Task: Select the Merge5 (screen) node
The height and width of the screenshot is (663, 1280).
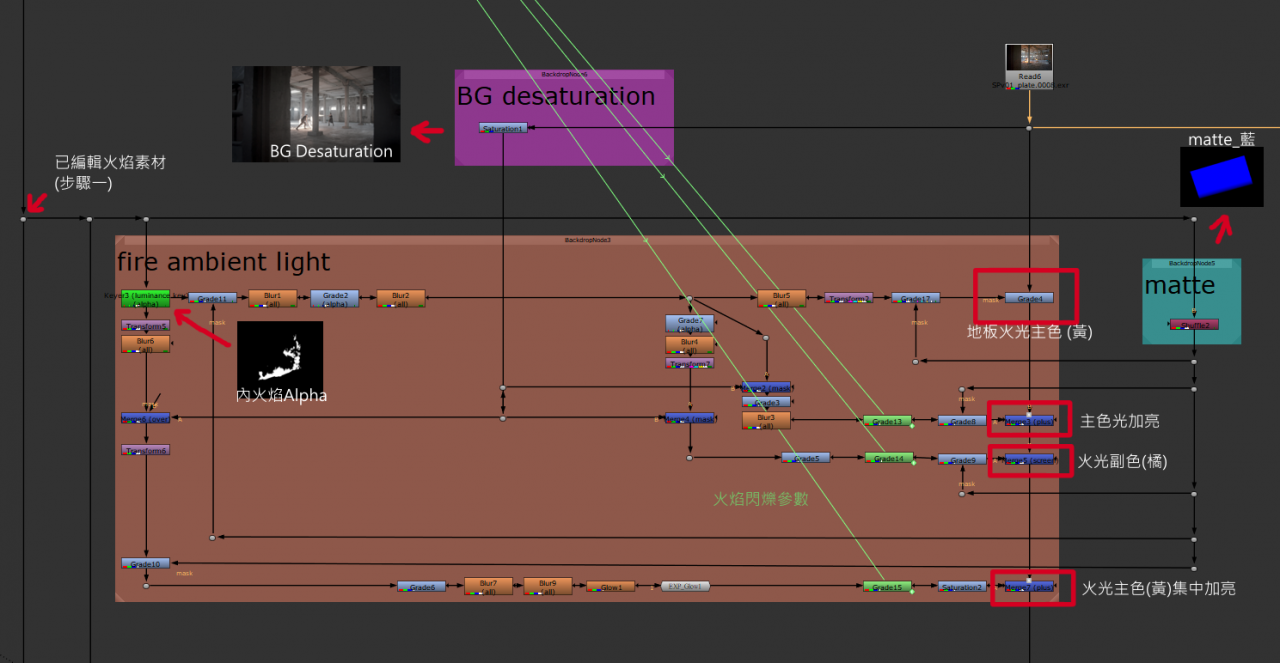Action: pyautogui.click(x=1029, y=459)
